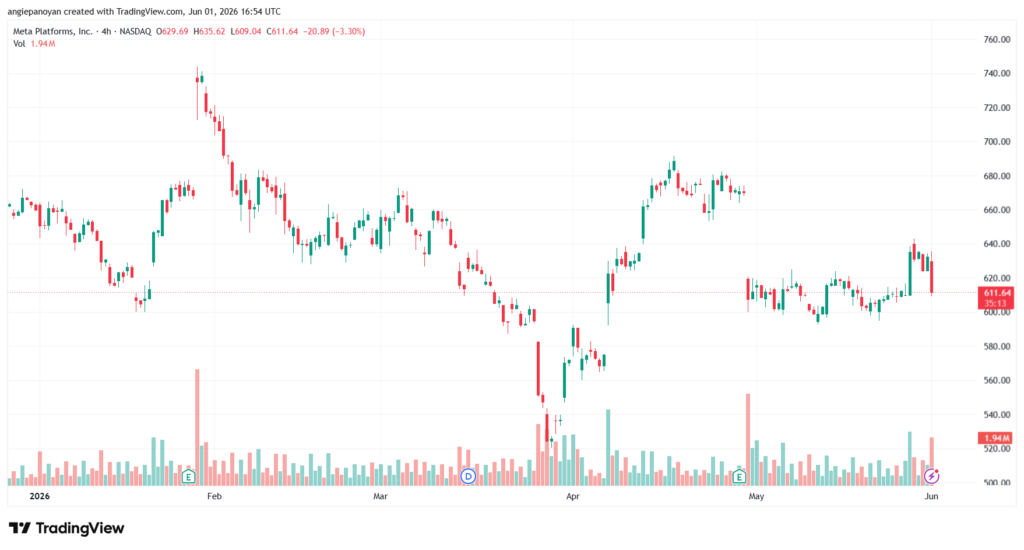Open the dividend D marker in March
The image size is (1024, 550).
click(468, 476)
